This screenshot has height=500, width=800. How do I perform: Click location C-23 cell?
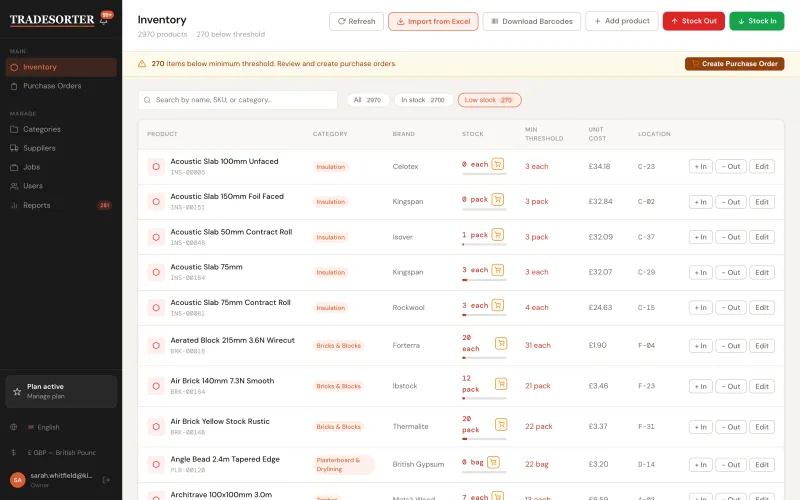(646, 167)
